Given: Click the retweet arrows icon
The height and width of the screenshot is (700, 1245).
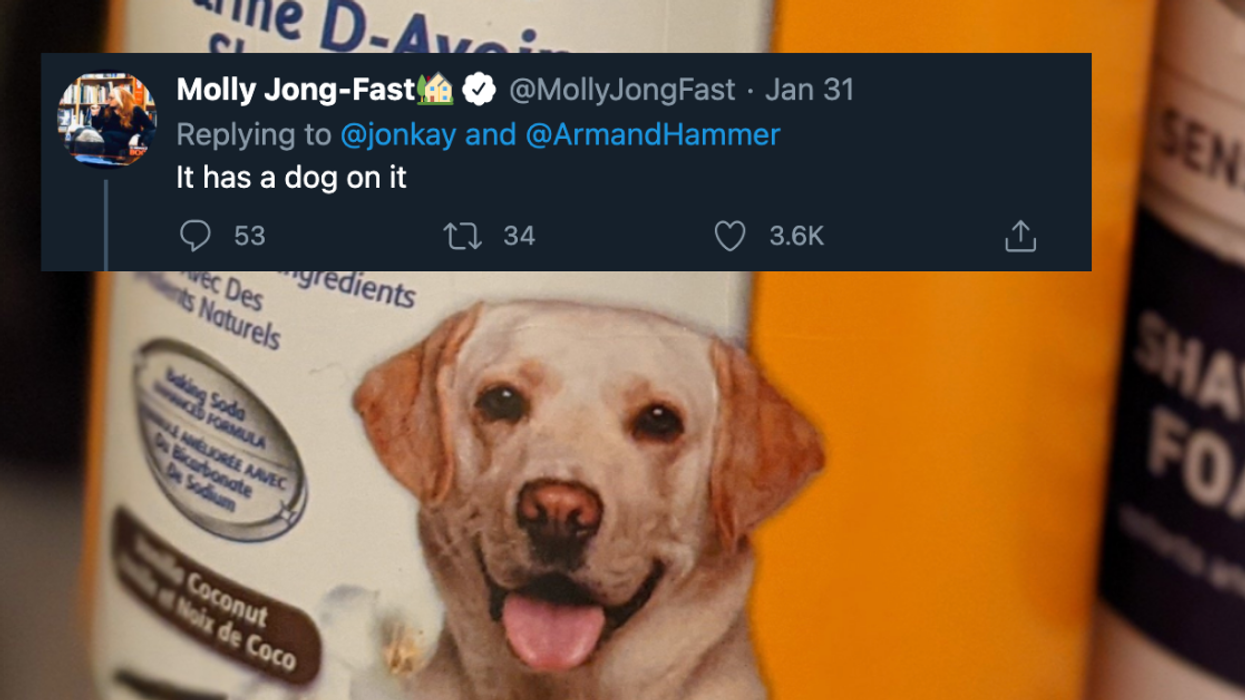Looking at the screenshot, I should 462,236.
